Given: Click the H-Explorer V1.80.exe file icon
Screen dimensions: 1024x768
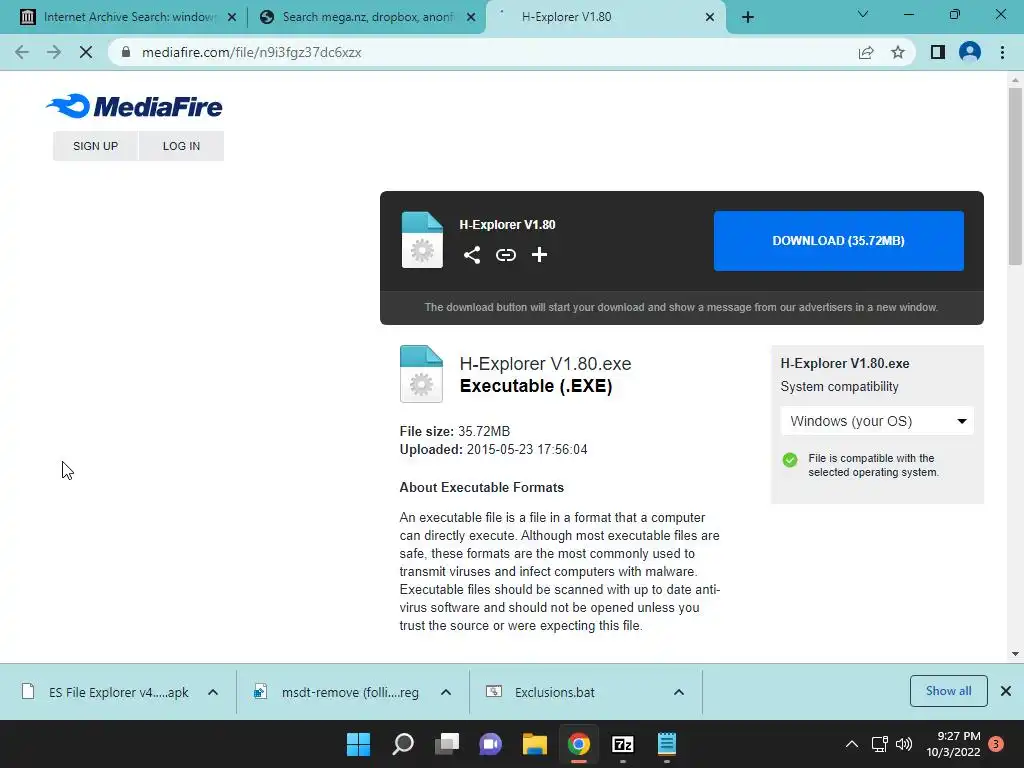Looking at the screenshot, I should pos(421,374).
